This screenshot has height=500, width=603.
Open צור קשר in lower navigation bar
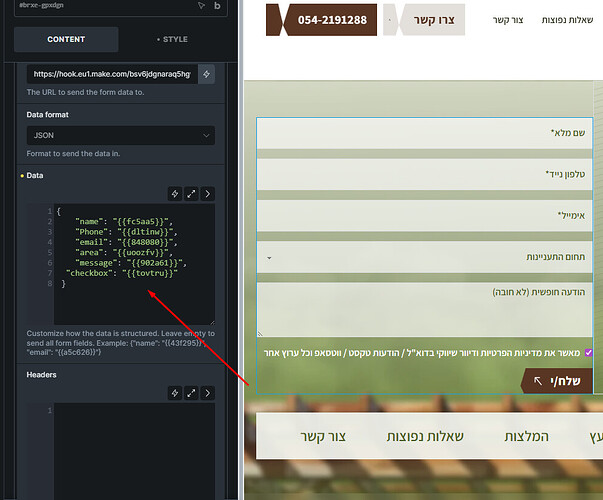[x=323, y=437]
